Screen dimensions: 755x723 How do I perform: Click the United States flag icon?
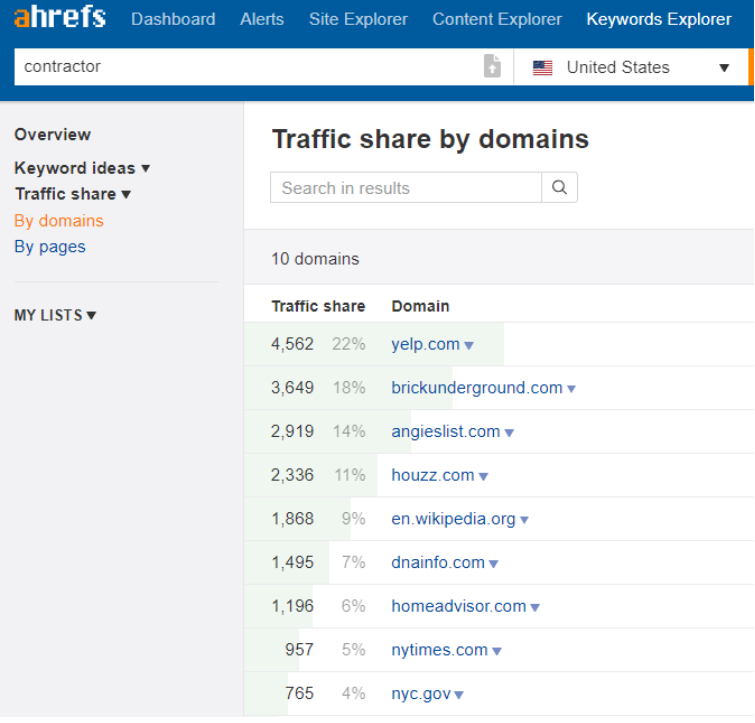(x=543, y=67)
